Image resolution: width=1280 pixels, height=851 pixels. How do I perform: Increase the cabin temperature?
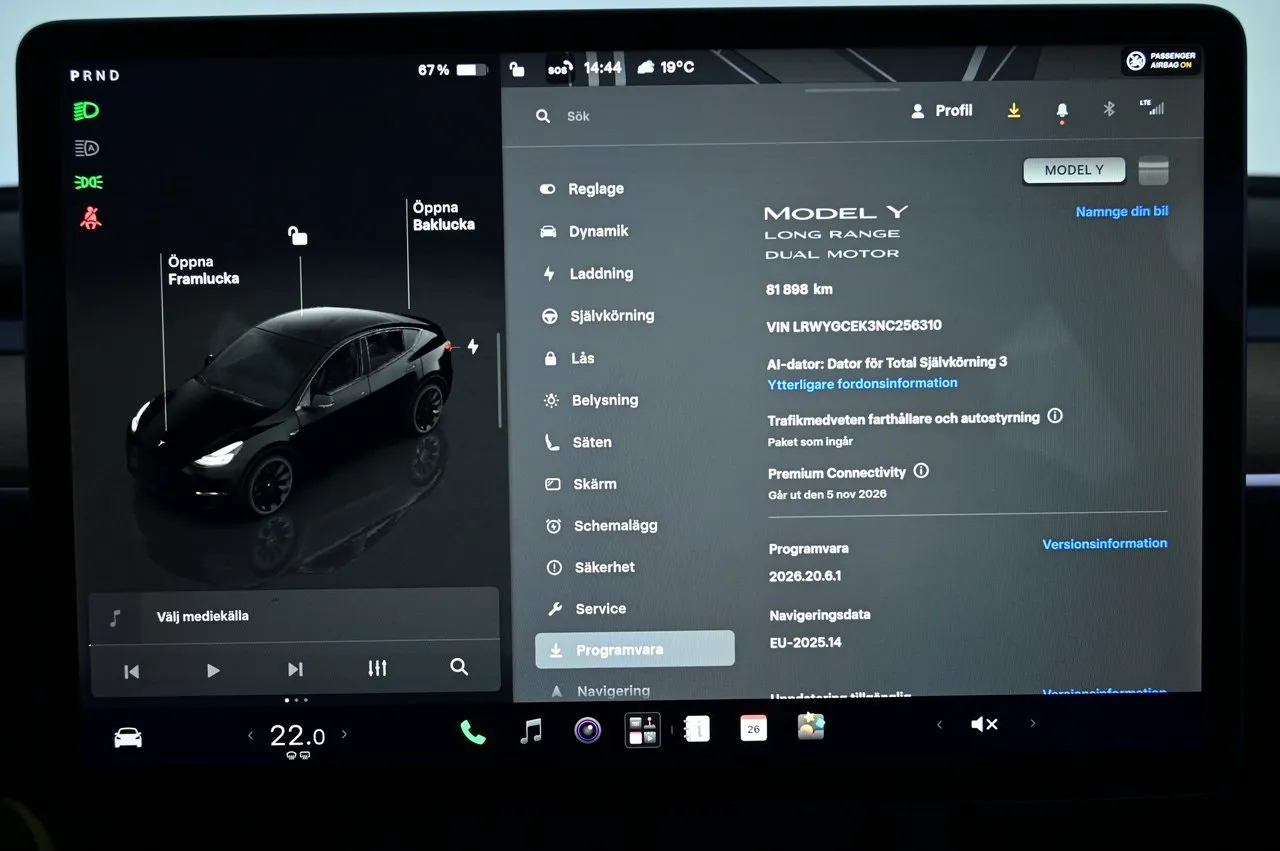click(345, 734)
